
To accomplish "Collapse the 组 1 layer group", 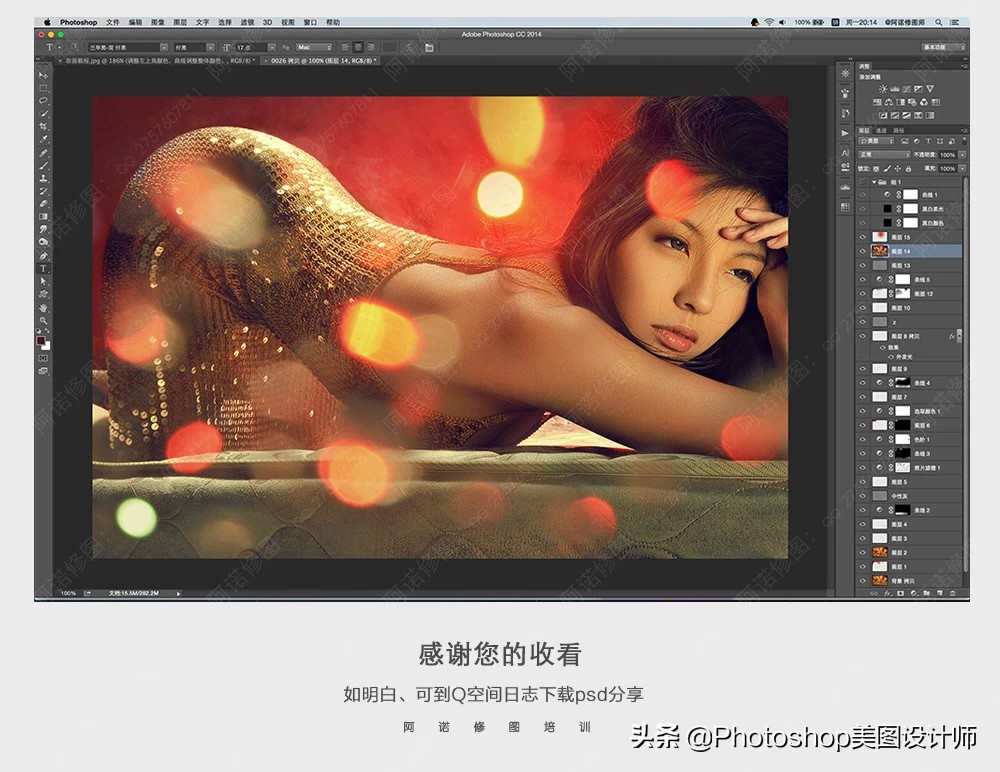I will coord(874,182).
